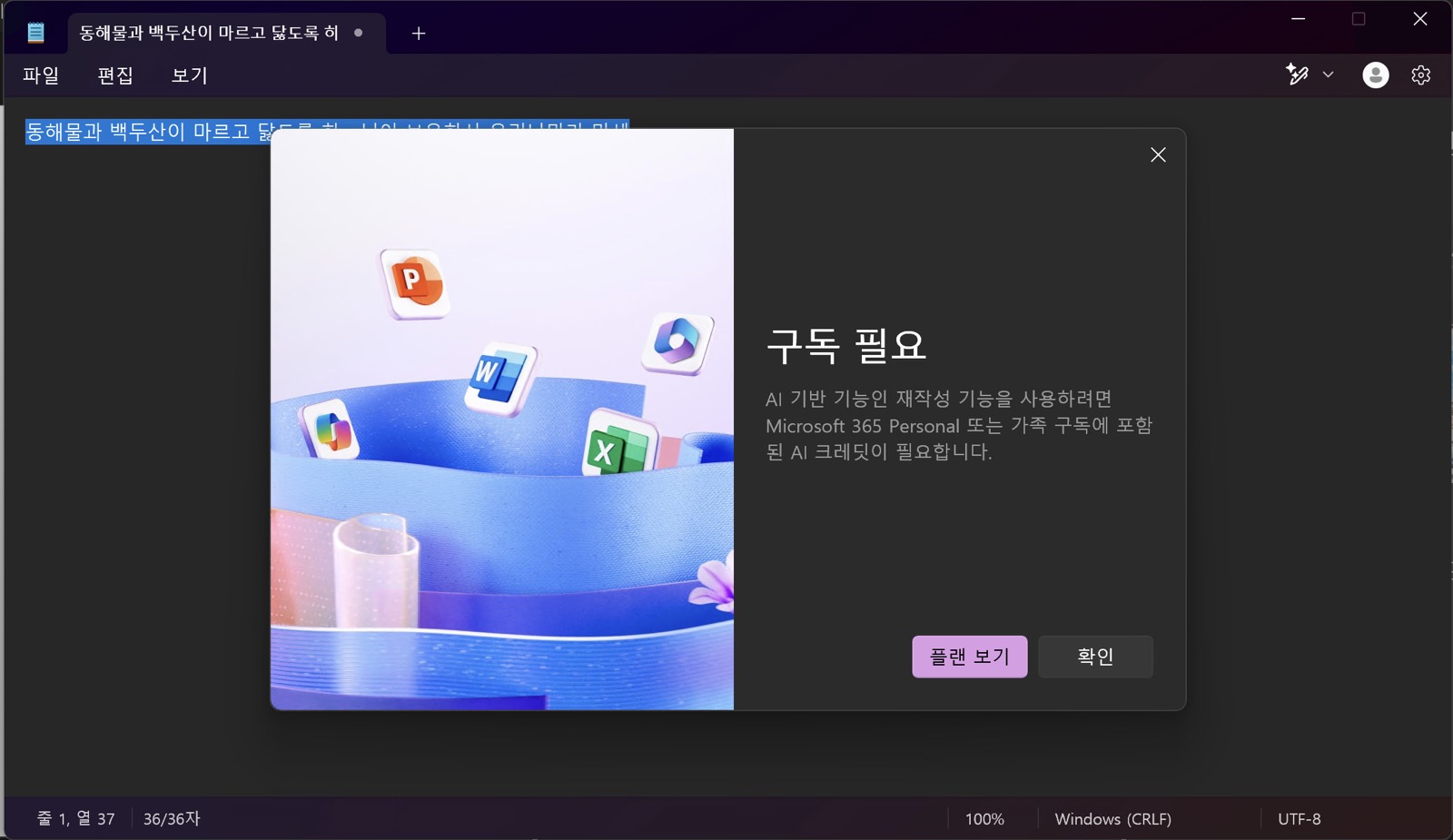Click the UTF-8 encoding indicator
The width and height of the screenshot is (1453, 840).
(x=1299, y=818)
